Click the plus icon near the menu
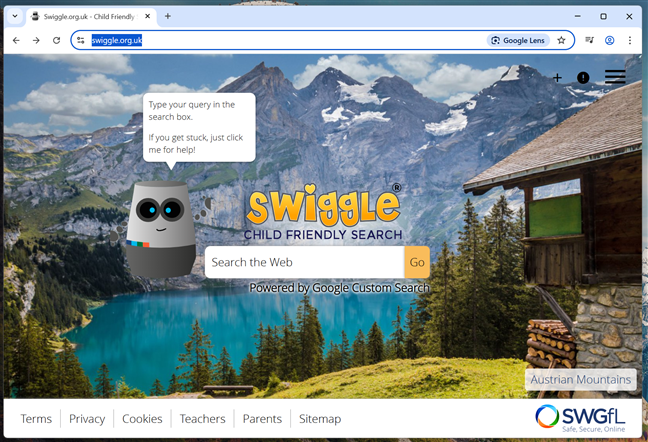The width and height of the screenshot is (648, 442). pyautogui.click(x=557, y=78)
